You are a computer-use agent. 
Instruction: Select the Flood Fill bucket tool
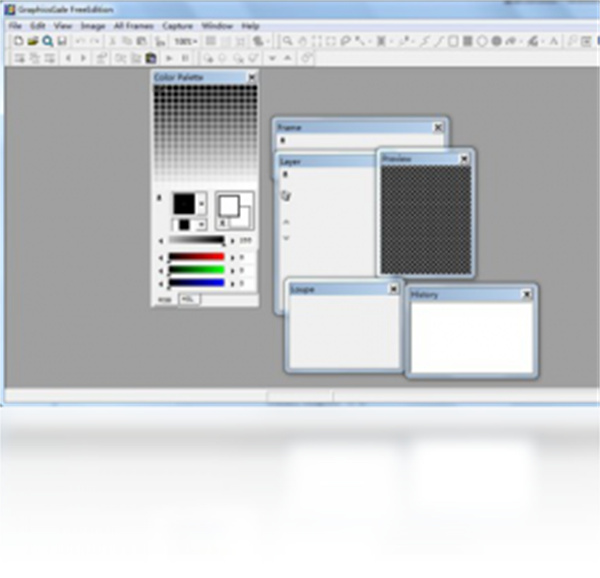pos(533,41)
